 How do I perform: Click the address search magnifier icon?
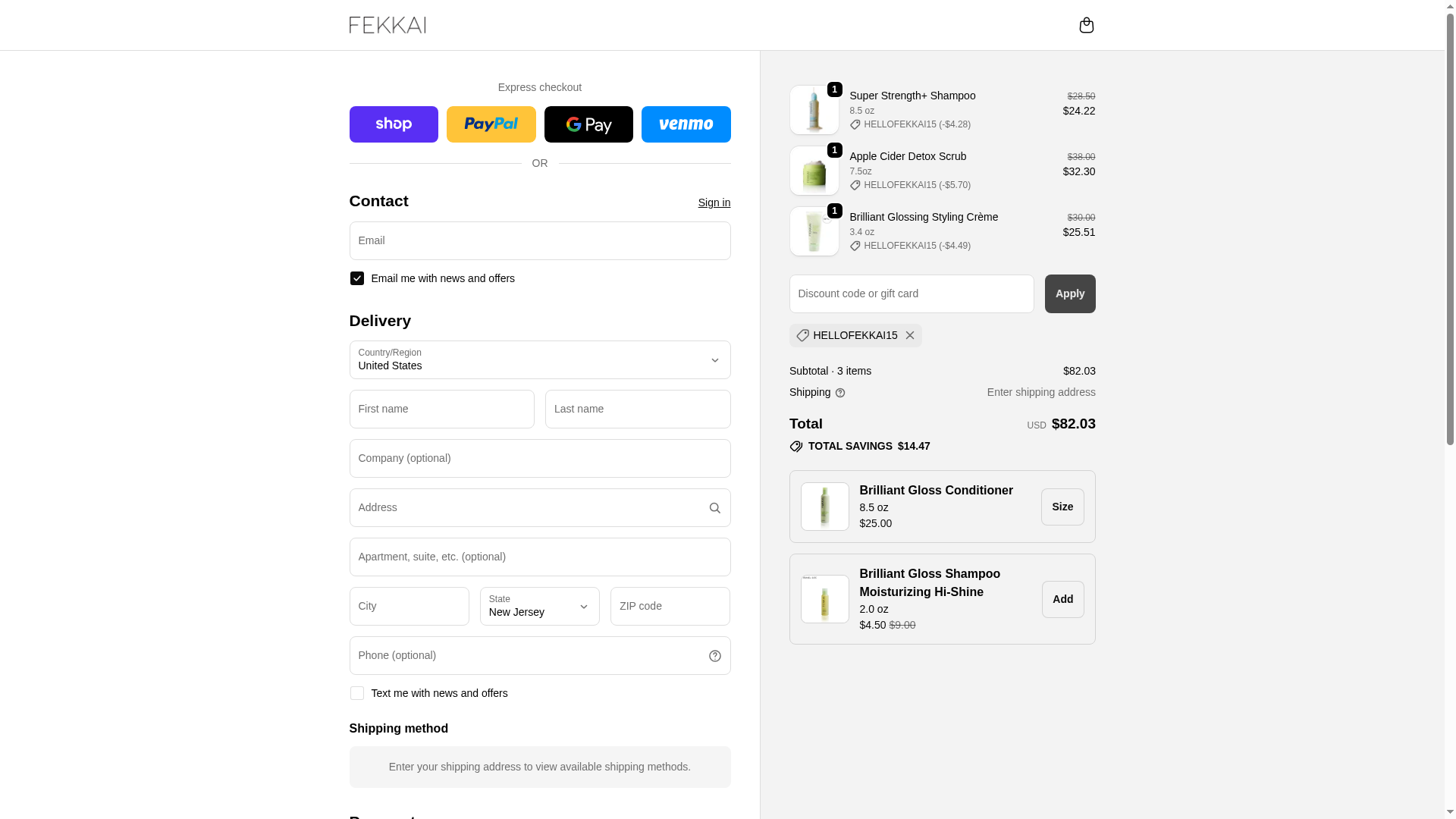[x=714, y=508]
